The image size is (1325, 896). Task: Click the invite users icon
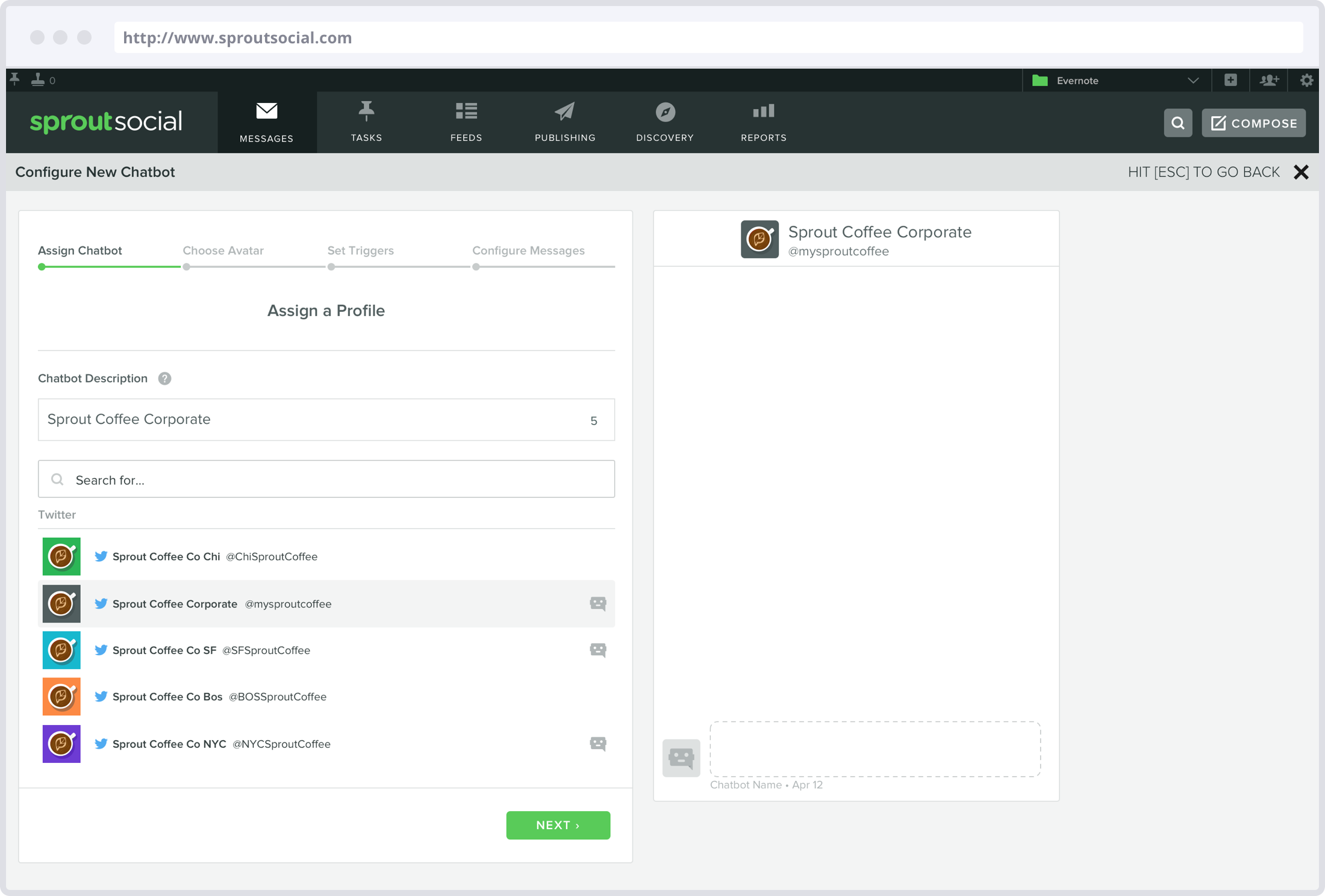(x=1269, y=80)
